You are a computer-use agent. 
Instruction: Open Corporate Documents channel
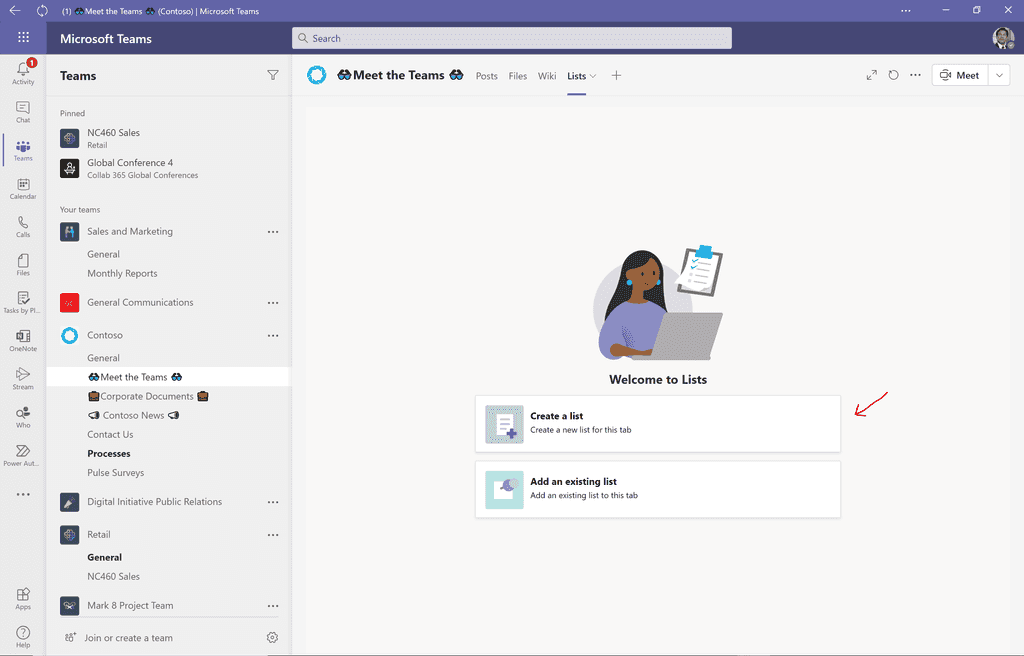pos(148,396)
